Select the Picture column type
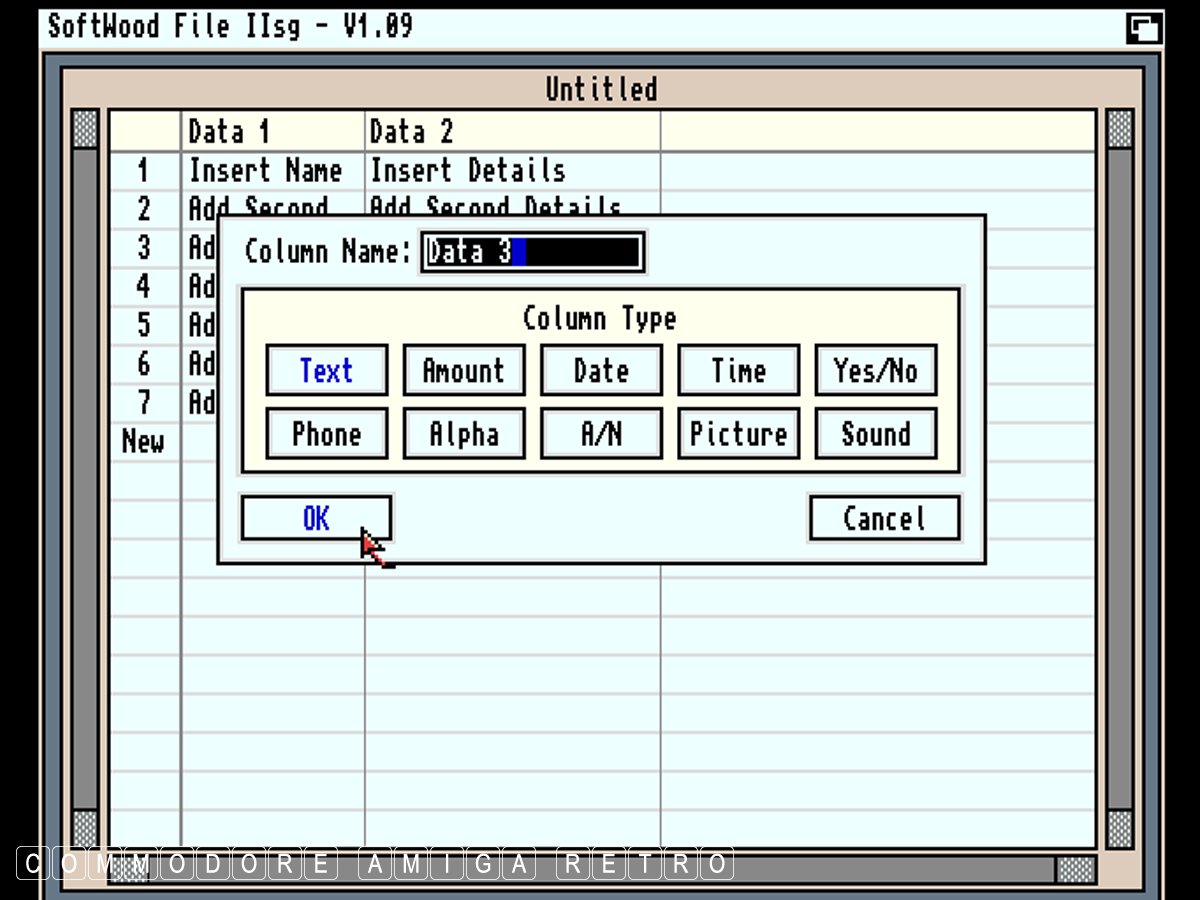The width and height of the screenshot is (1200, 900). [x=738, y=434]
